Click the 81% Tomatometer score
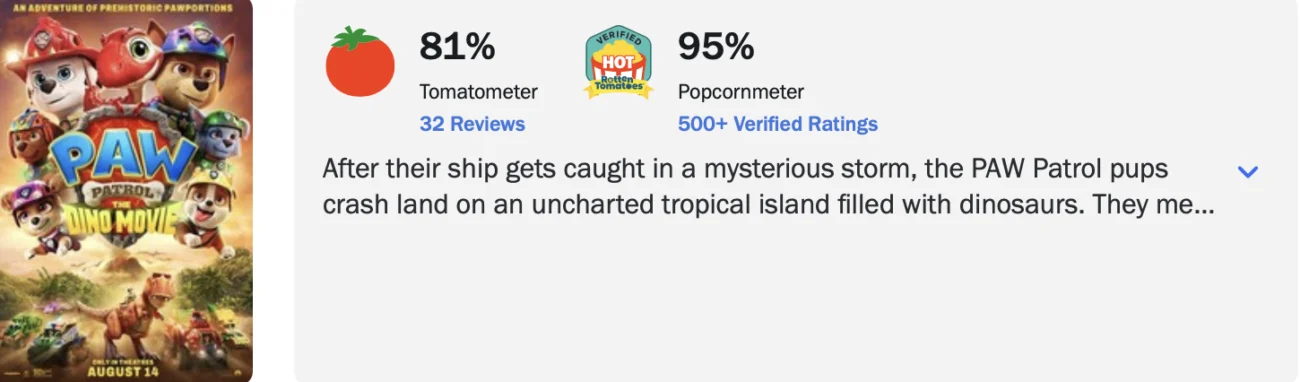Screen dimensions: 1300x382 tap(457, 46)
